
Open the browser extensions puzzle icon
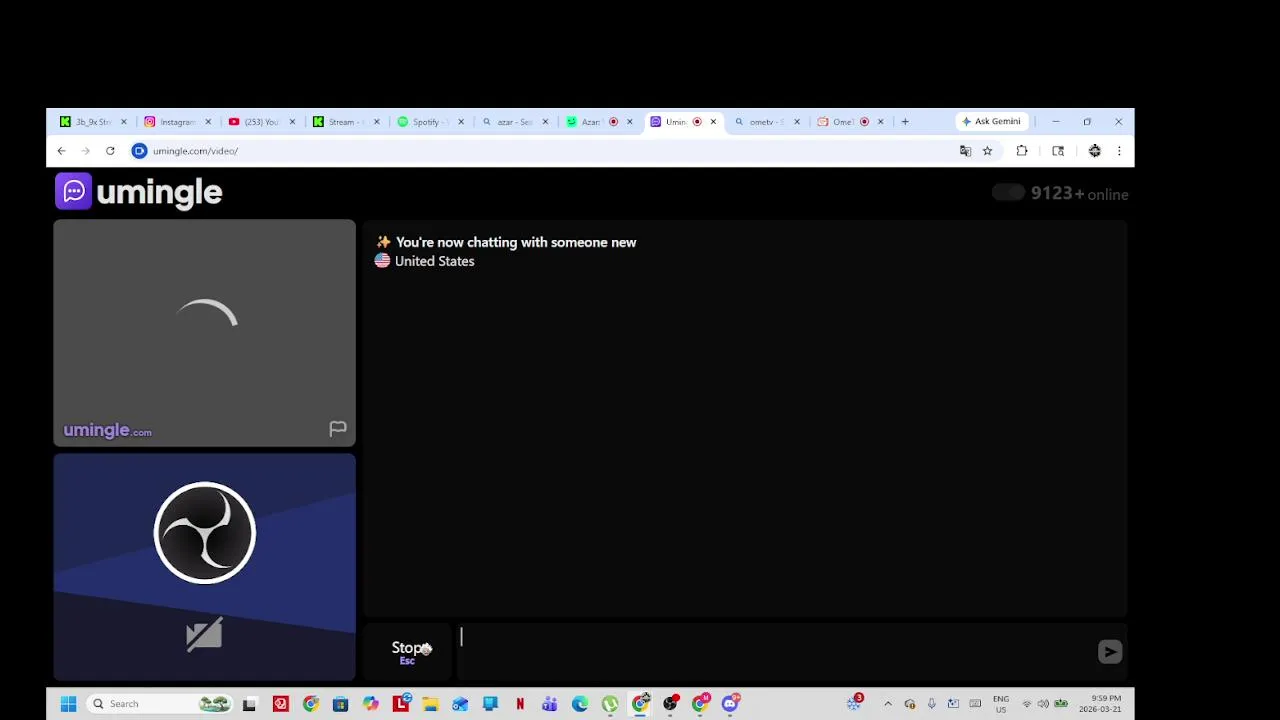click(x=1022, y=151)
